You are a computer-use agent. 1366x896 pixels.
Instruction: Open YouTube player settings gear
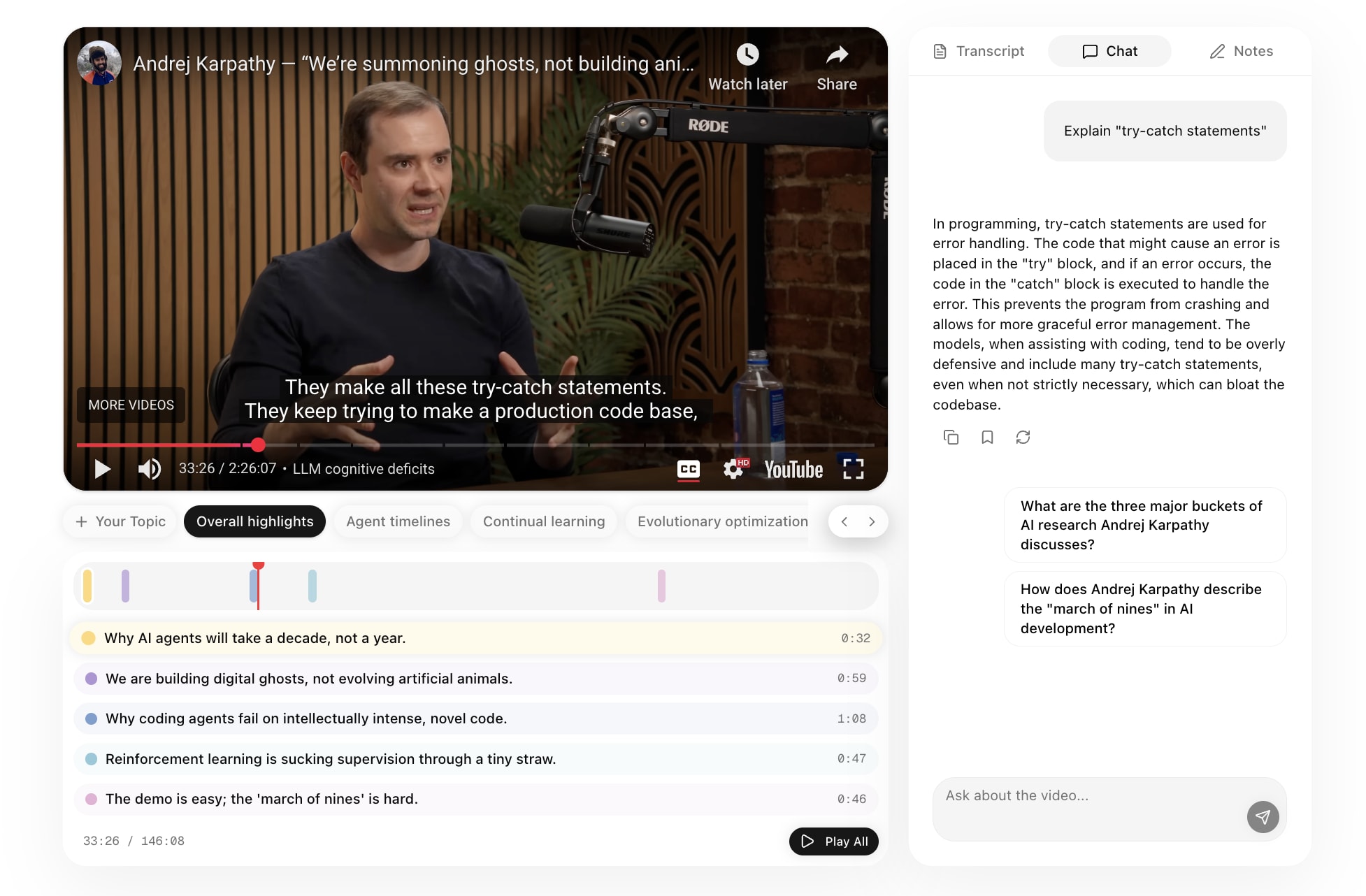(733, 469)
